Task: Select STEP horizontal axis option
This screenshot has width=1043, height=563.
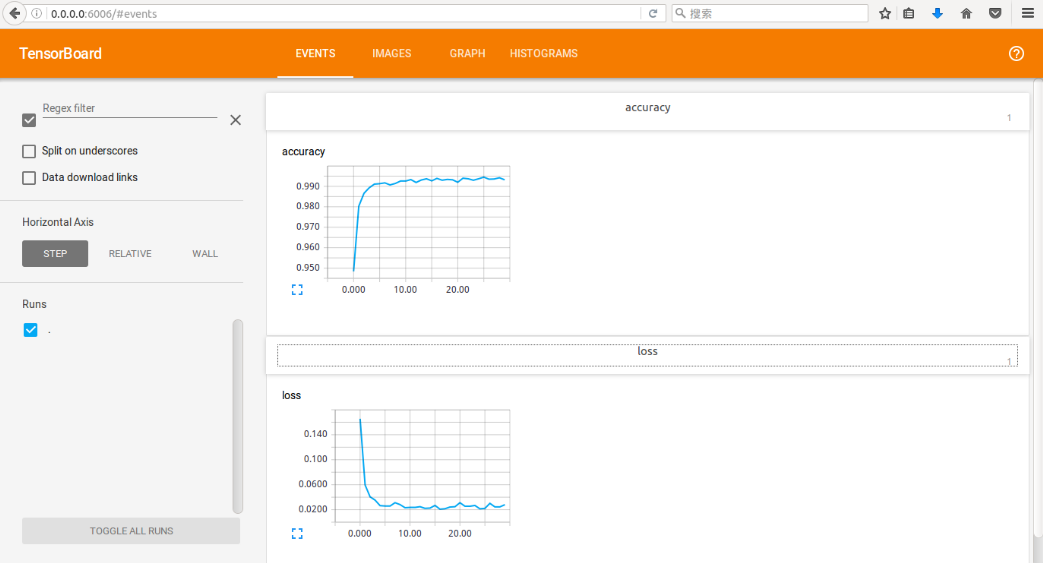Action: coord(55,254)
